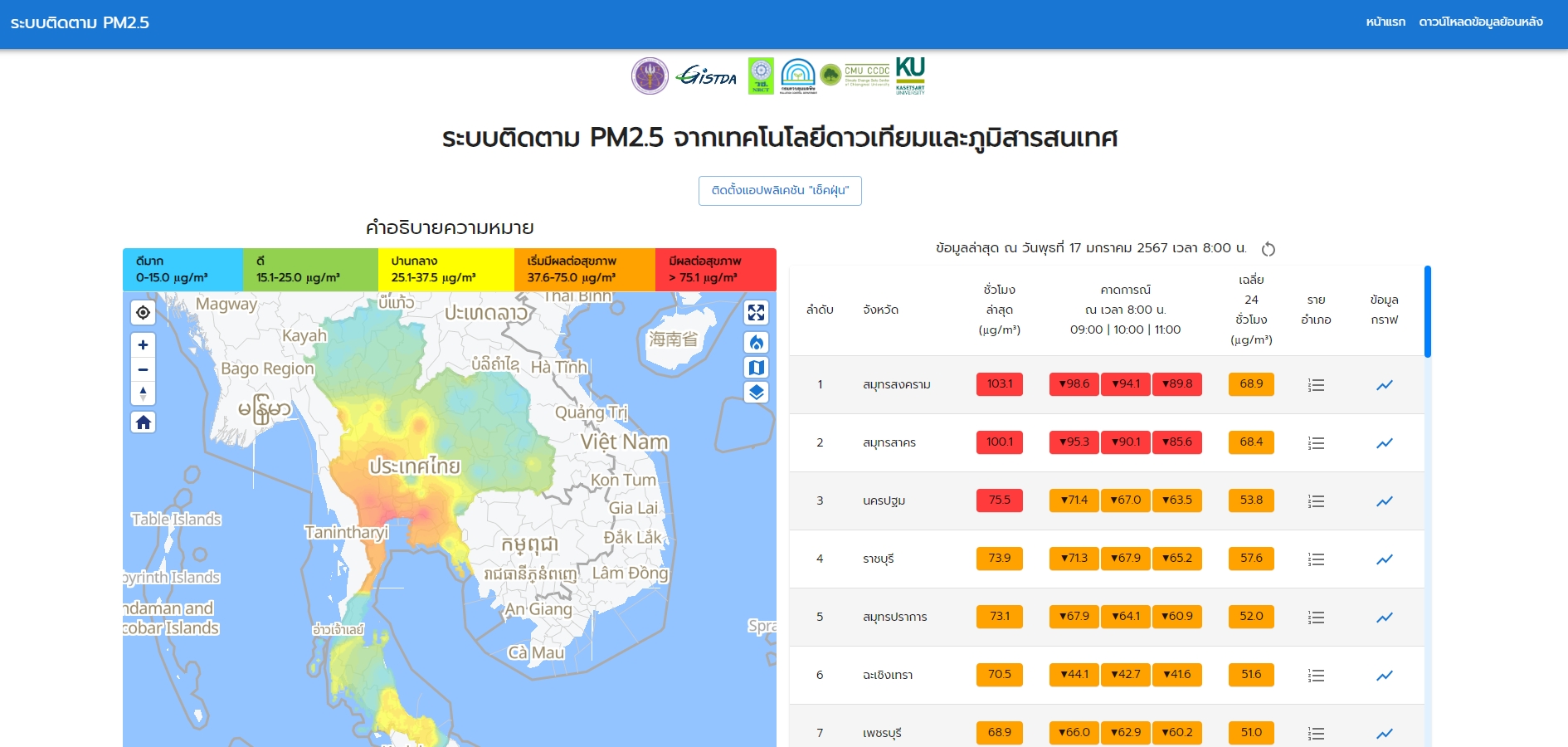Screen dimensions: 1568x747
Task: Open the basemap gallery icon
Action: 756,368
